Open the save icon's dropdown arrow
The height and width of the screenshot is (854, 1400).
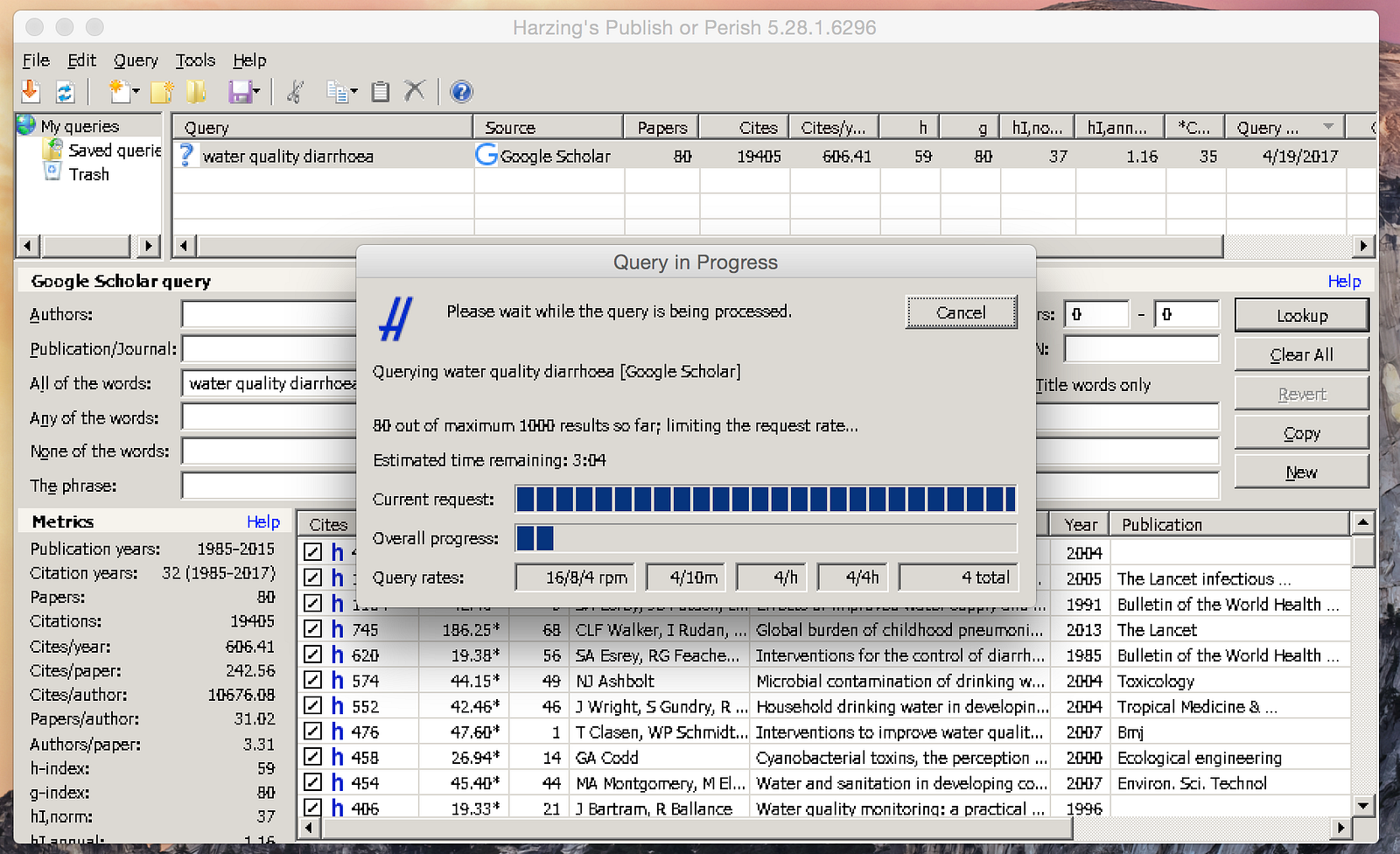click(x=256, y=92)
